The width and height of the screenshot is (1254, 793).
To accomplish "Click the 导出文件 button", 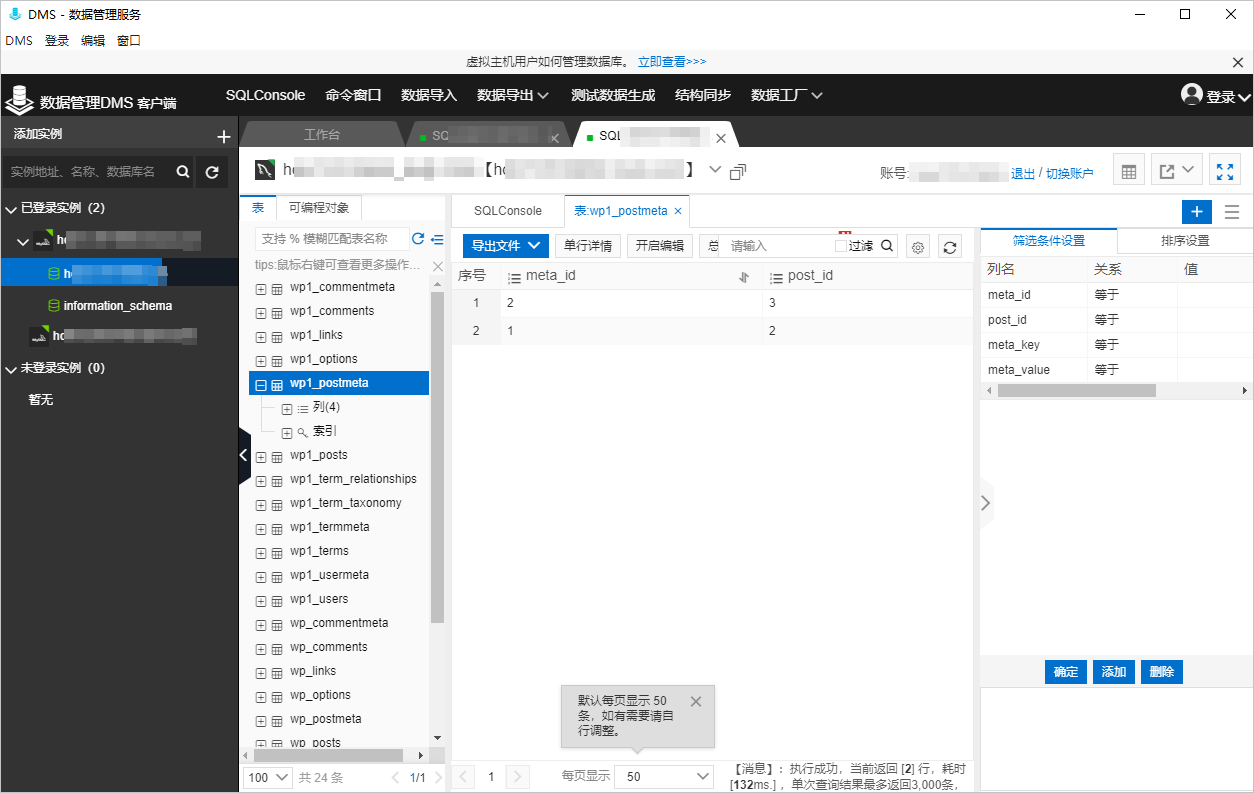I will click(x=506, y=246).
